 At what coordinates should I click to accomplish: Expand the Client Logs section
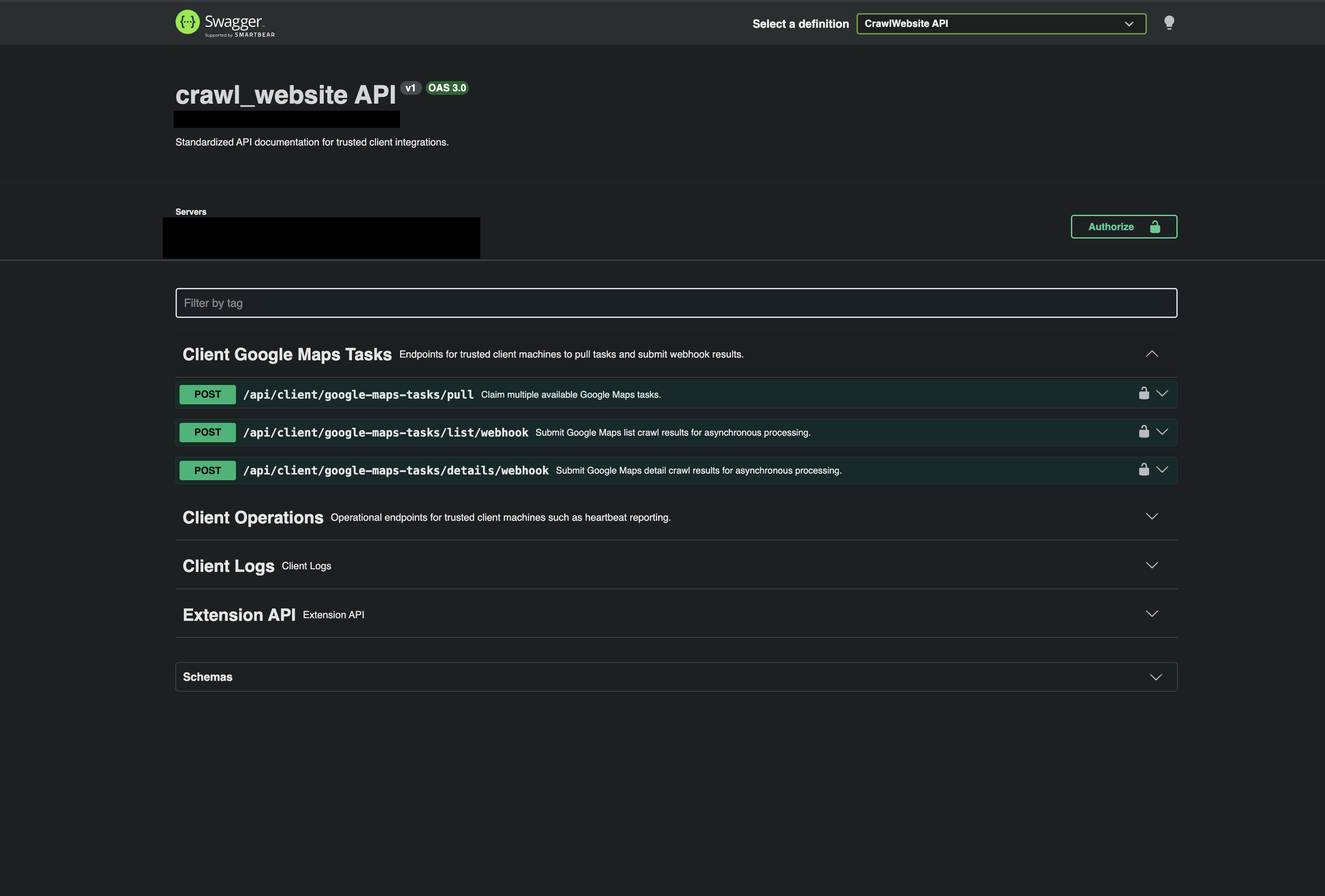1152,565
